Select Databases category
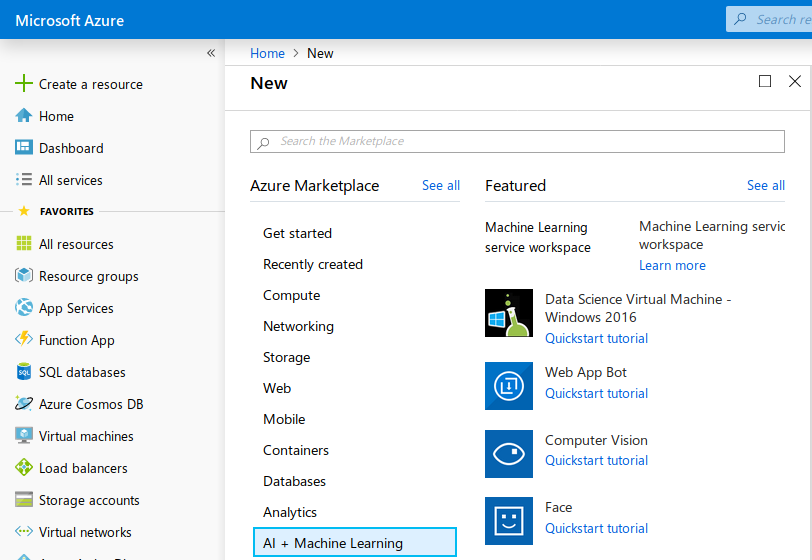The width and height of the screenshot is (812, 560). [294, 481]
